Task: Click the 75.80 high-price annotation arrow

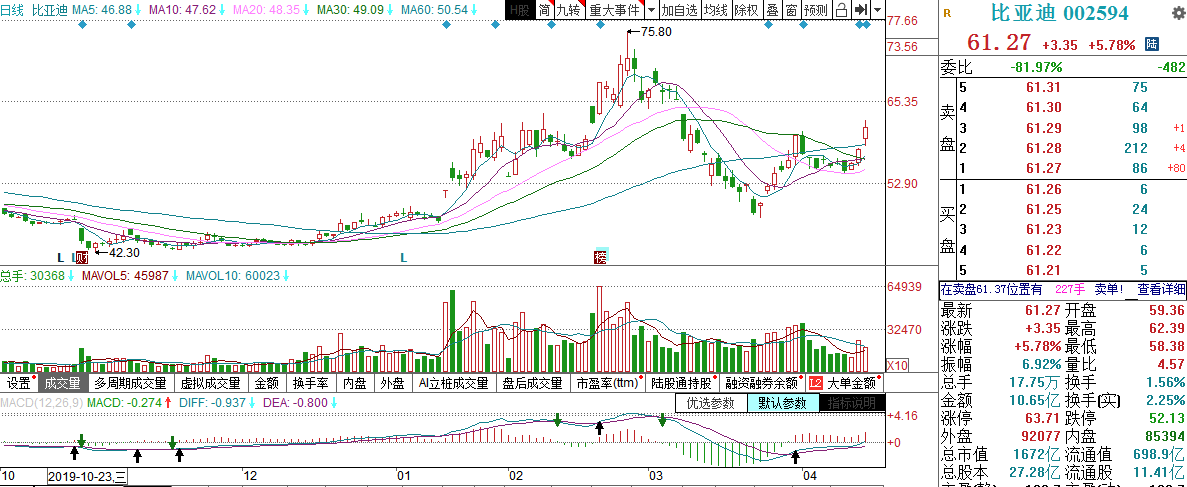Action: tap(634, 32)
